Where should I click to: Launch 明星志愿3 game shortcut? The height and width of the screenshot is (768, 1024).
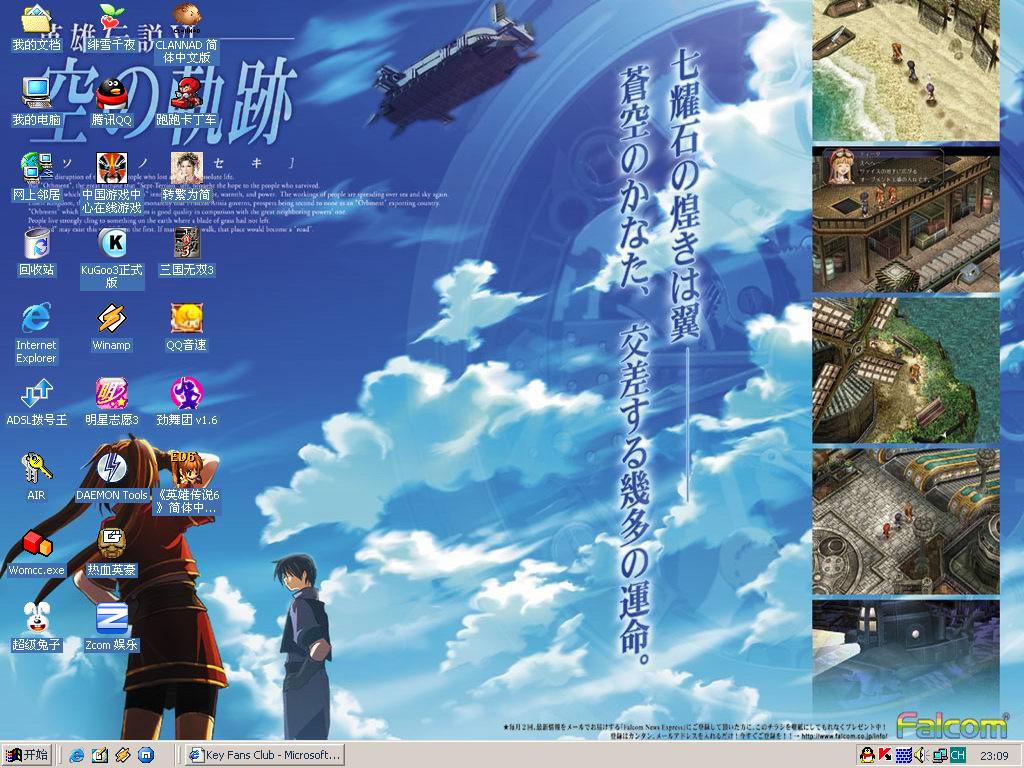112,394
